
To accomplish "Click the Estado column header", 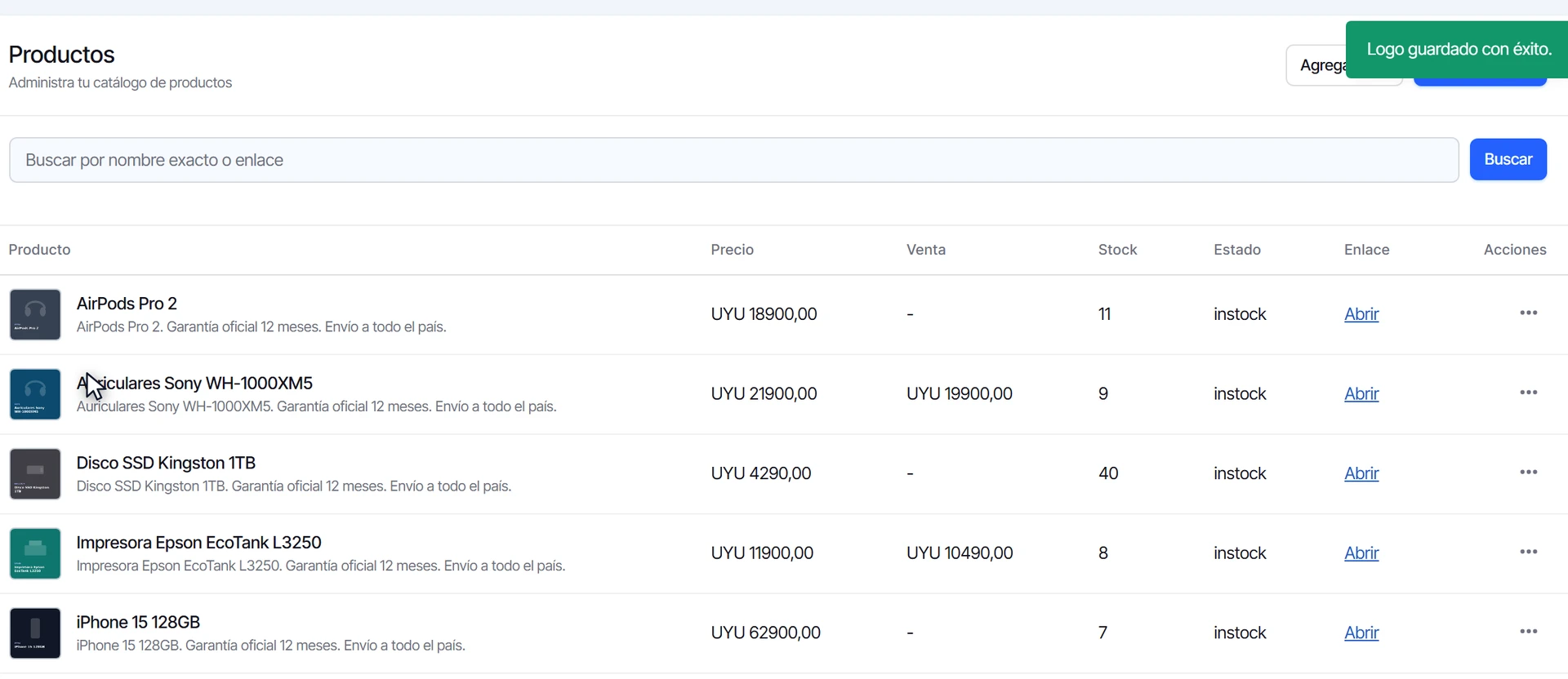I will [x=1237, y=250].
